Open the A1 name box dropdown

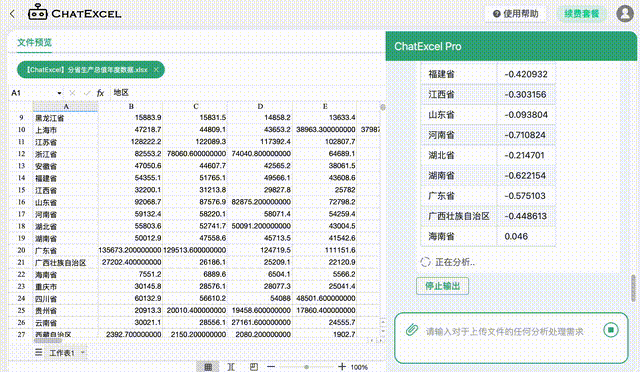(x=60, y=93)
